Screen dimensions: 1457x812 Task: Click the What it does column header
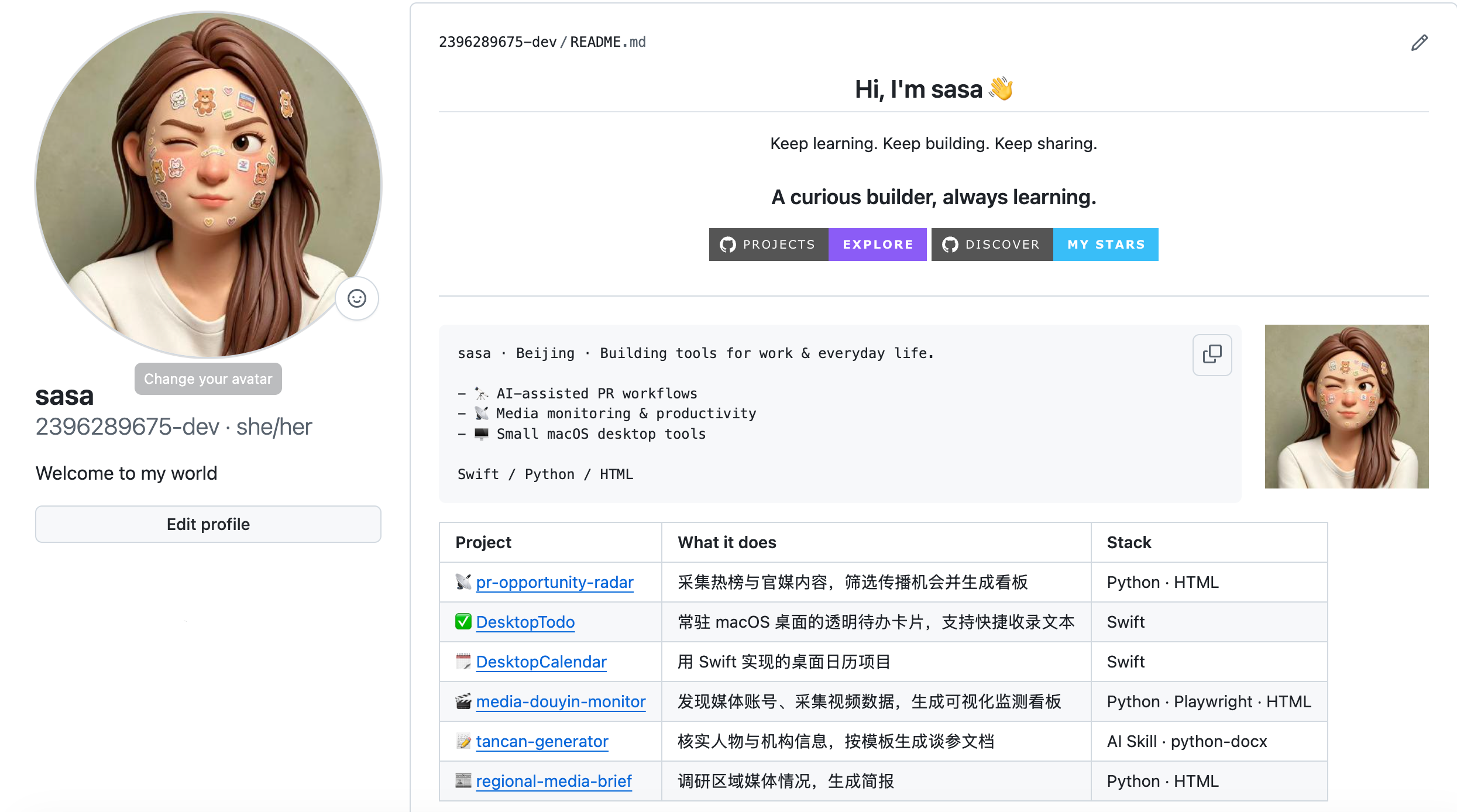[x=877, y=542]
